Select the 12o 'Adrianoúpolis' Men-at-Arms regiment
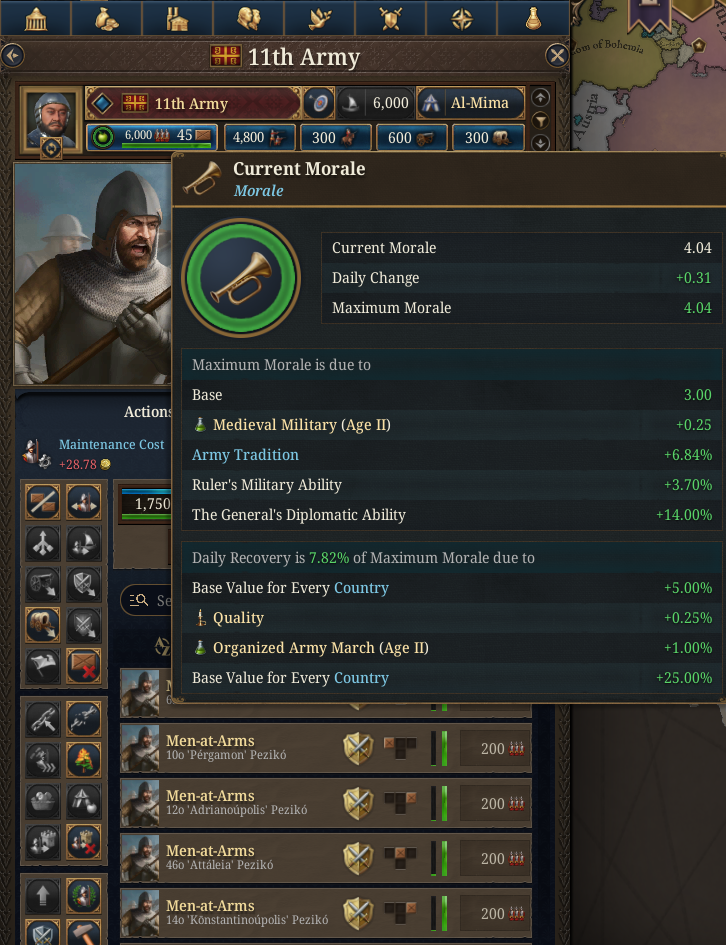This screenshot has height=945, width=726. [325, 803]
